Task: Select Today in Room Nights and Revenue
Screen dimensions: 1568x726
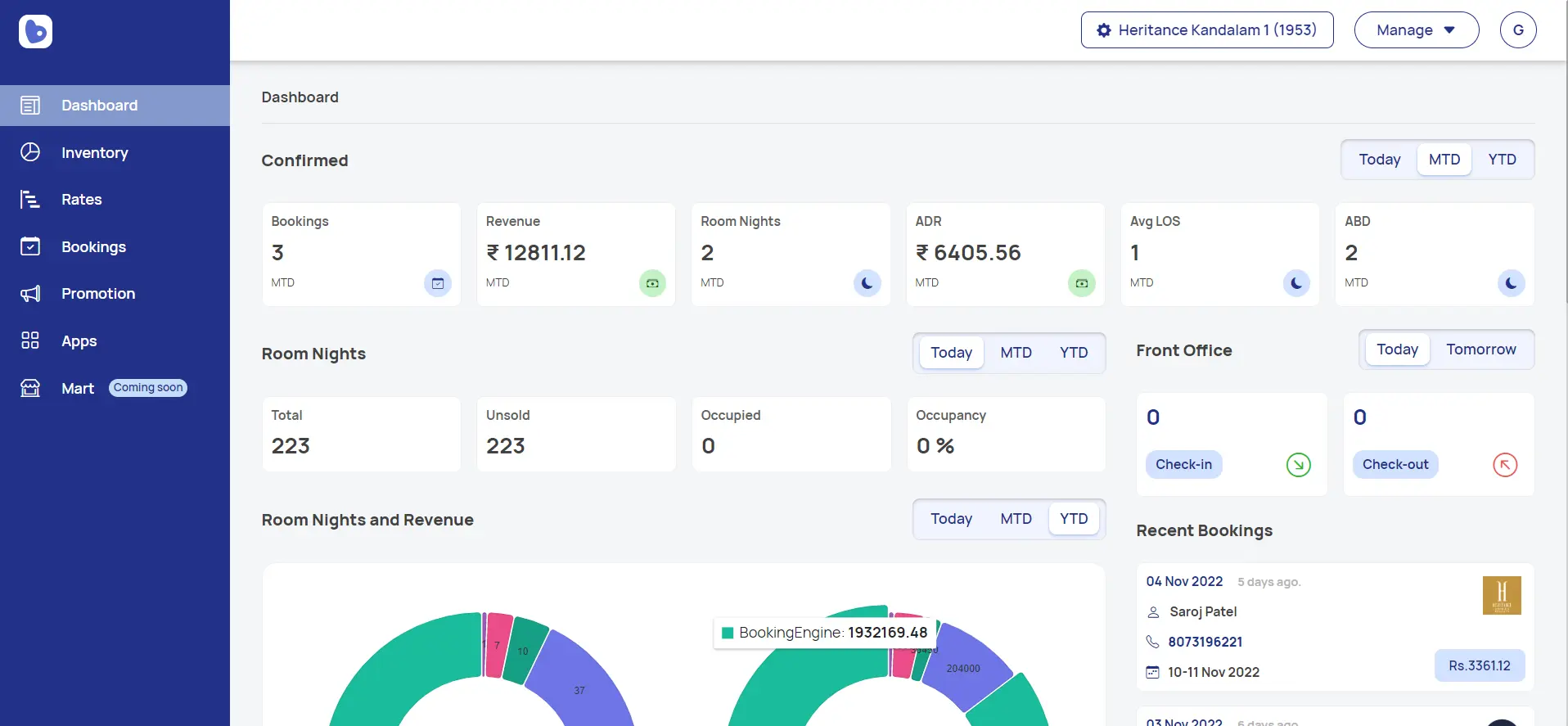Action: [x=951, y=519]
